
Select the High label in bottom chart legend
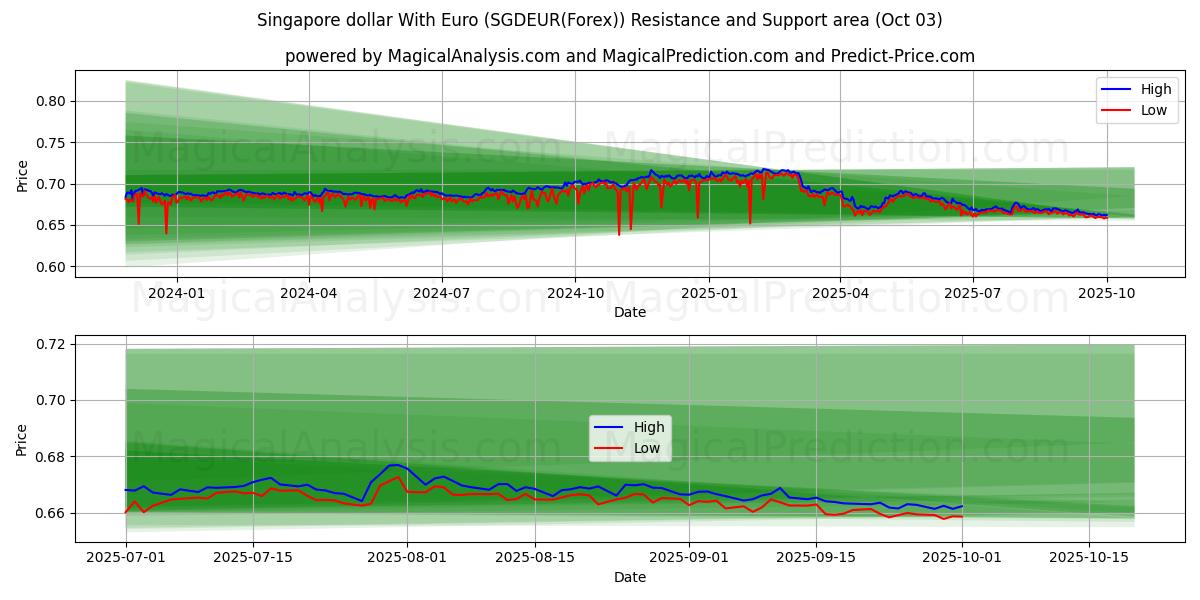point(649,428)
